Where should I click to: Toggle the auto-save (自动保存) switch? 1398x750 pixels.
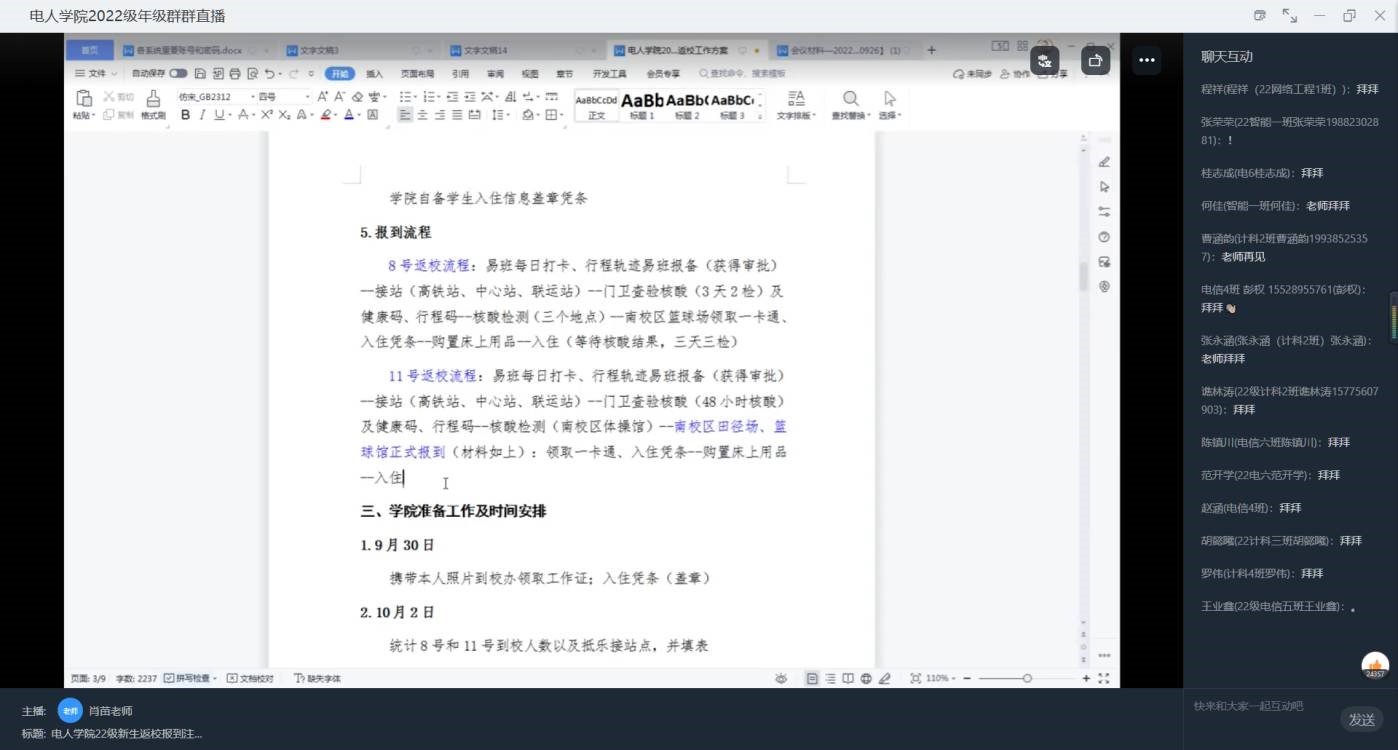[x=178, y=74]
